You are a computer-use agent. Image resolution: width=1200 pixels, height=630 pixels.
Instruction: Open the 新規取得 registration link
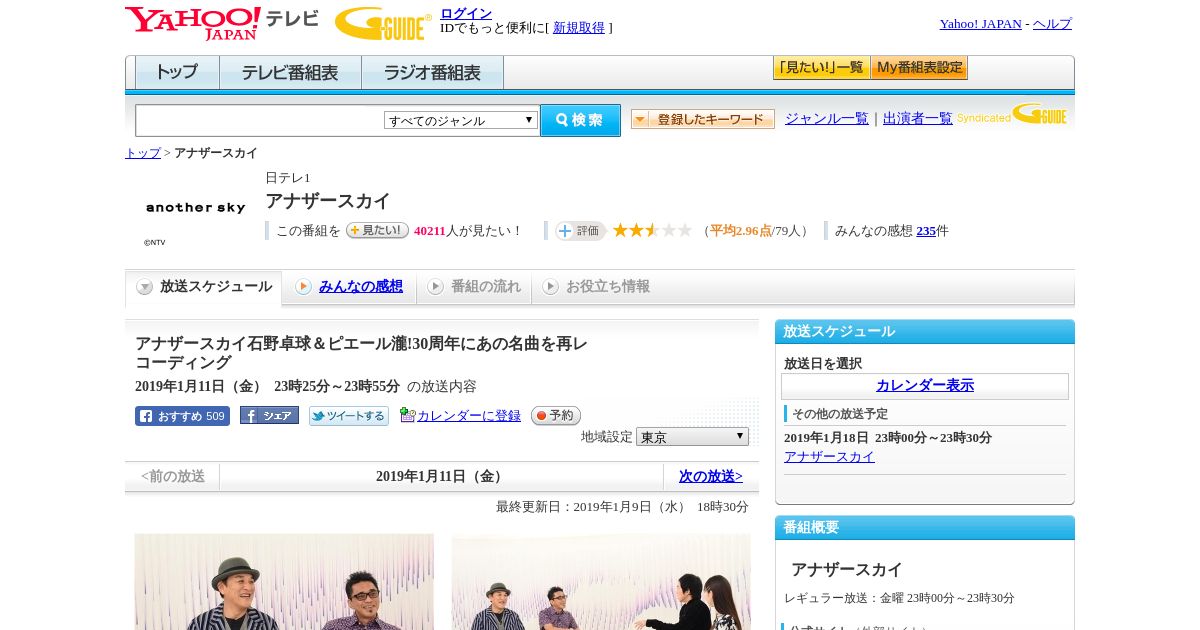point(579,28)
